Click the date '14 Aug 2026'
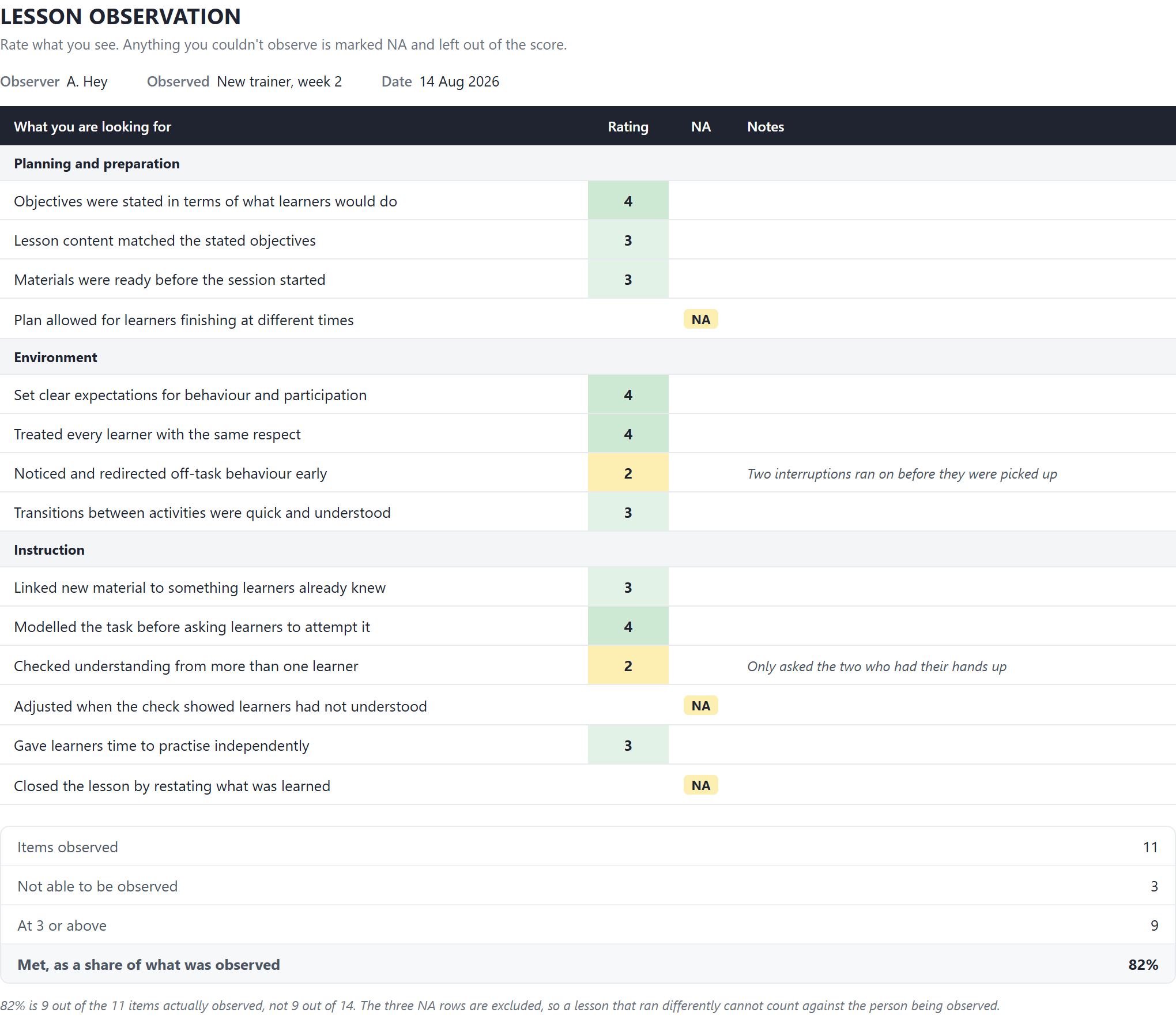 [x=459, y=81]
